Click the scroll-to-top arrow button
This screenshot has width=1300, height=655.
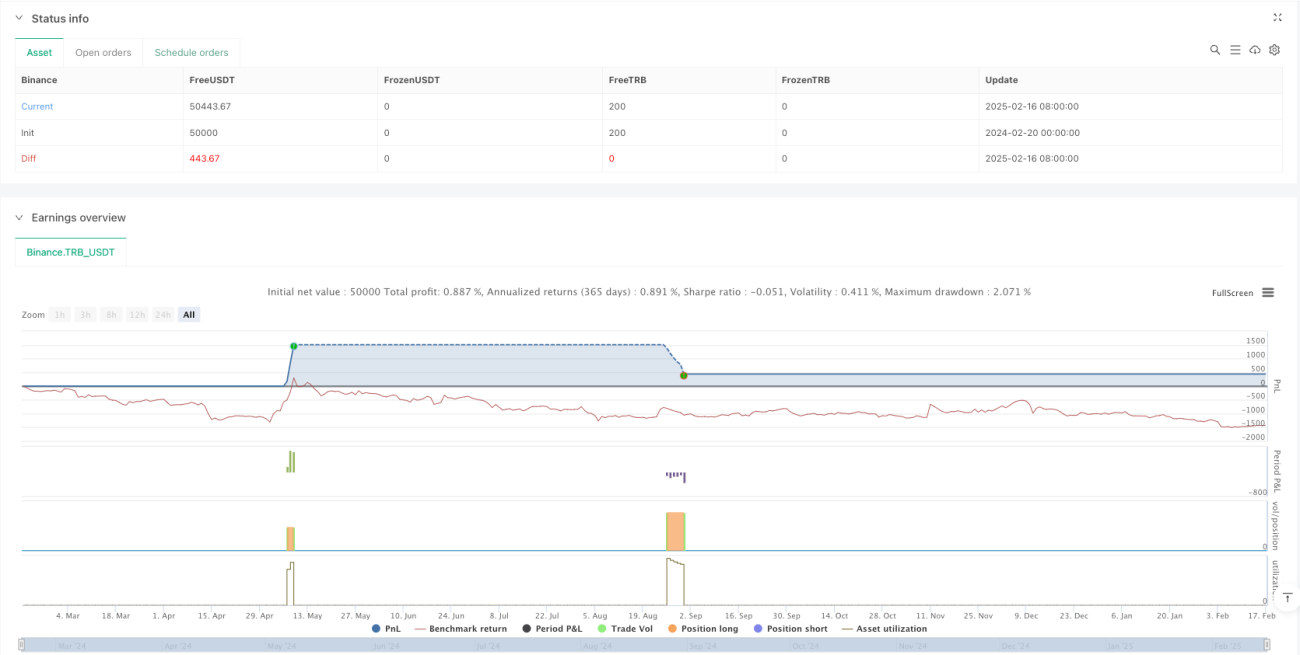coord(1289,597)
